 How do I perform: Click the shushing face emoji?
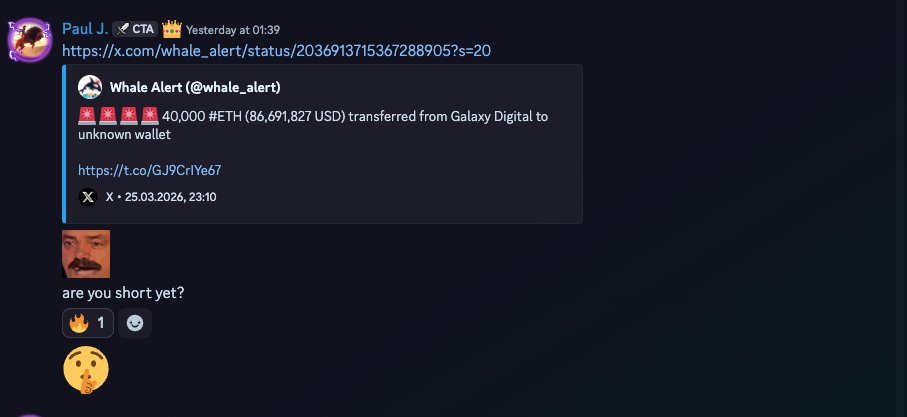click(85, 370)
